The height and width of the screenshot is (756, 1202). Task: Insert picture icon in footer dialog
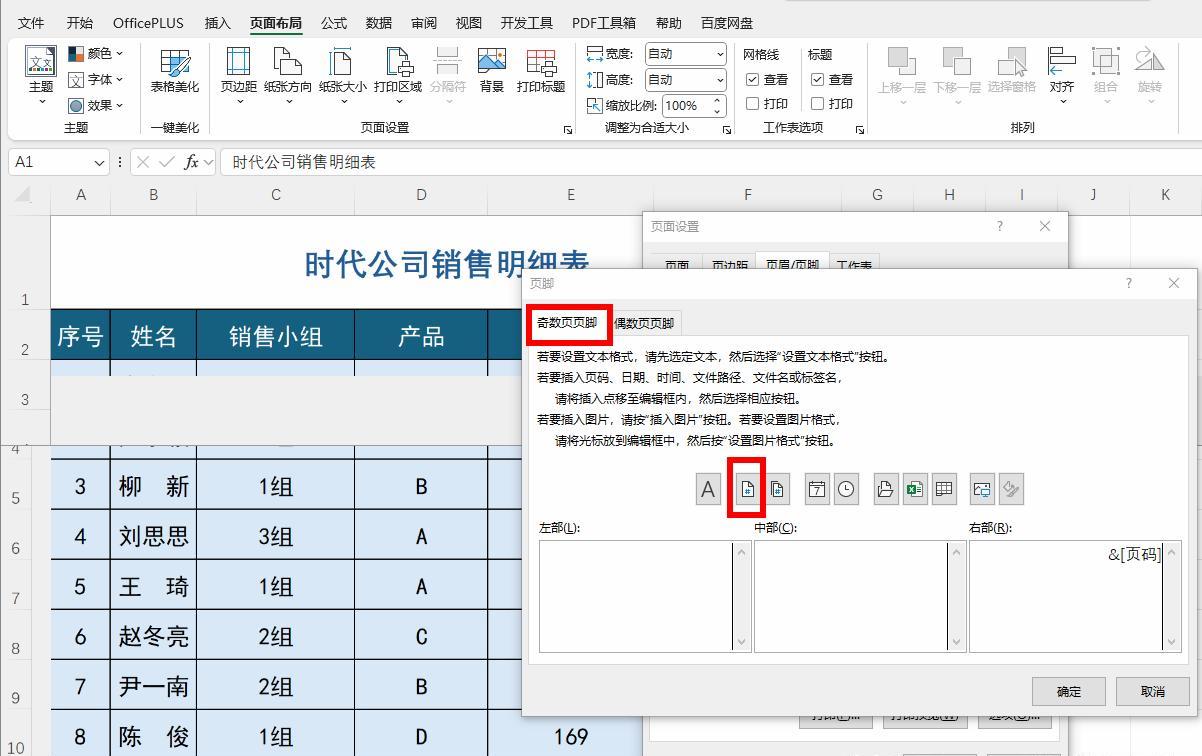pos(982,489)
